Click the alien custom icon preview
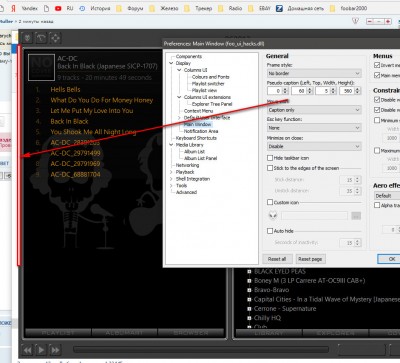 click(x=273, y=216)
